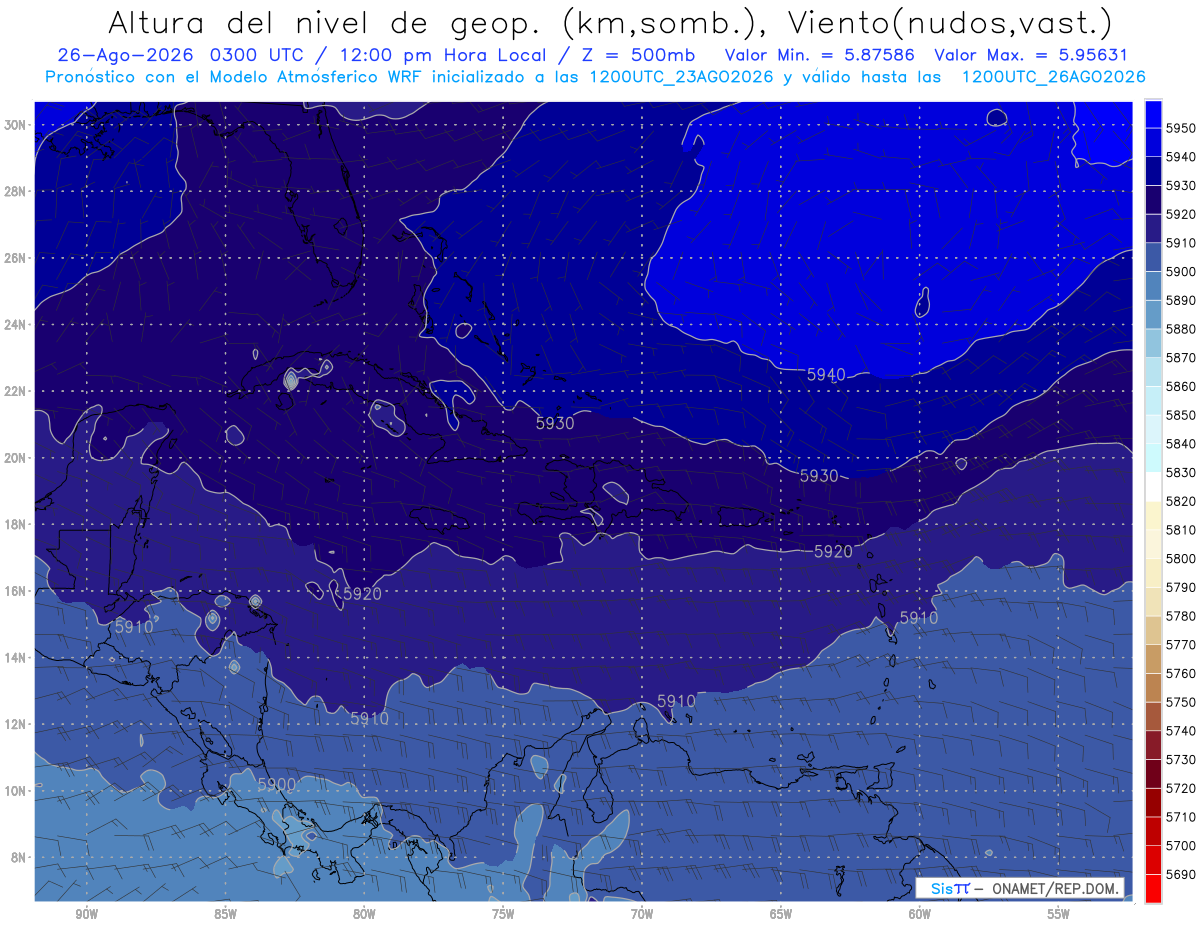The height and width of the screenshot is (927, 1200).
Task: Click the 5820 value on the color scale
Action: point(1181,501)
